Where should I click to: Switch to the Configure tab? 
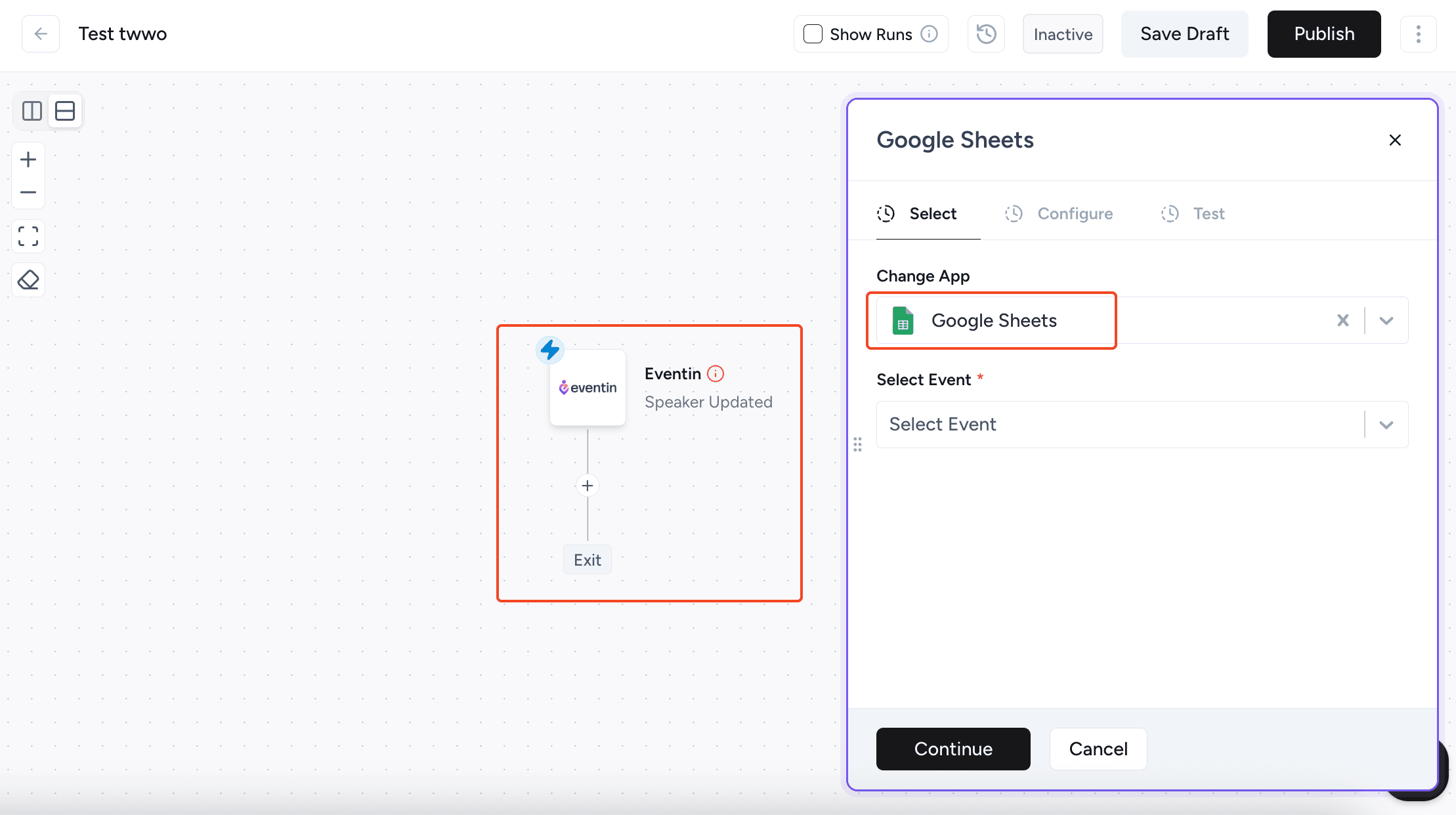click(1059, 214)
